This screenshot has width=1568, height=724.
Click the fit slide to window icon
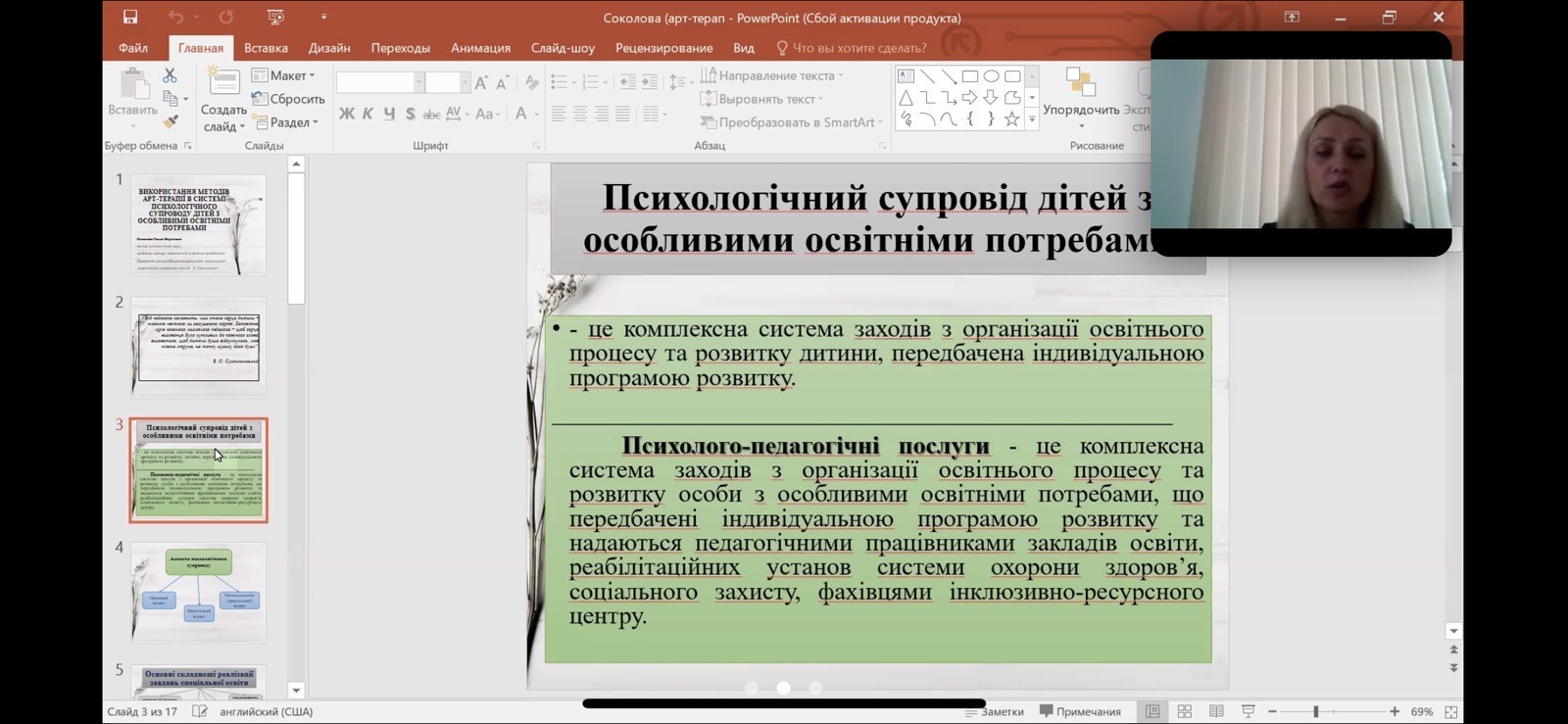[x=1451, y=711]
